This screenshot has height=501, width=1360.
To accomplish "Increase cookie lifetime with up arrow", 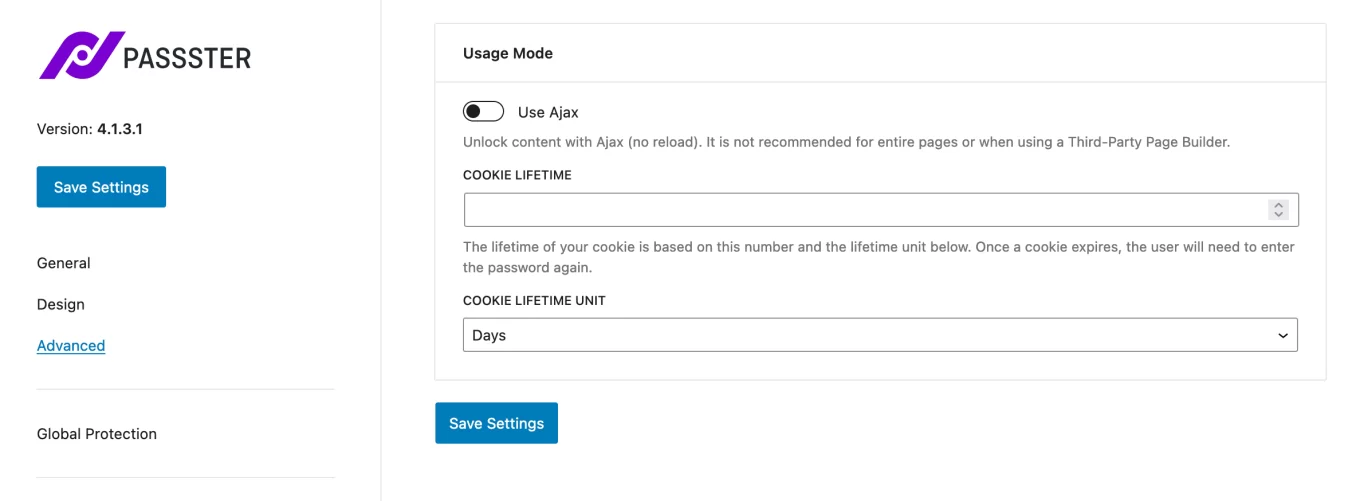I will (1278, 205).
